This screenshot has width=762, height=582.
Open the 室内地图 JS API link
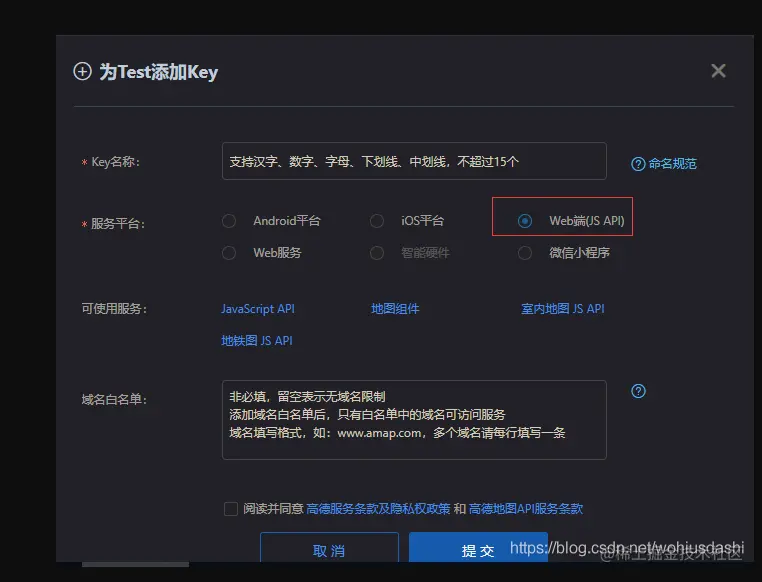(563, 309)
